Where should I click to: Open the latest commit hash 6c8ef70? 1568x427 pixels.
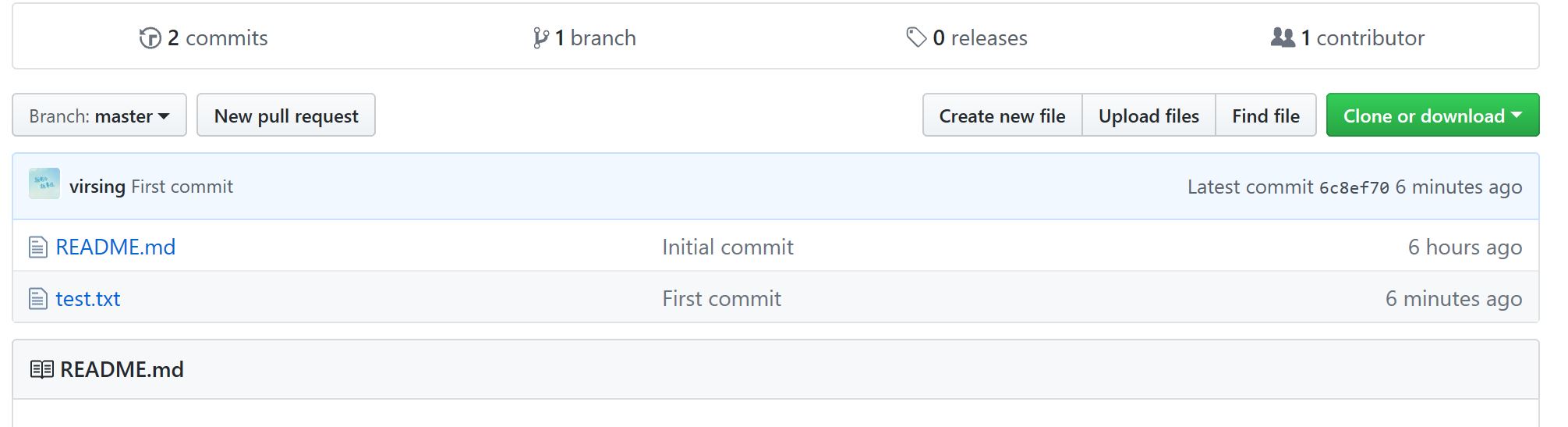(1354, 187)
